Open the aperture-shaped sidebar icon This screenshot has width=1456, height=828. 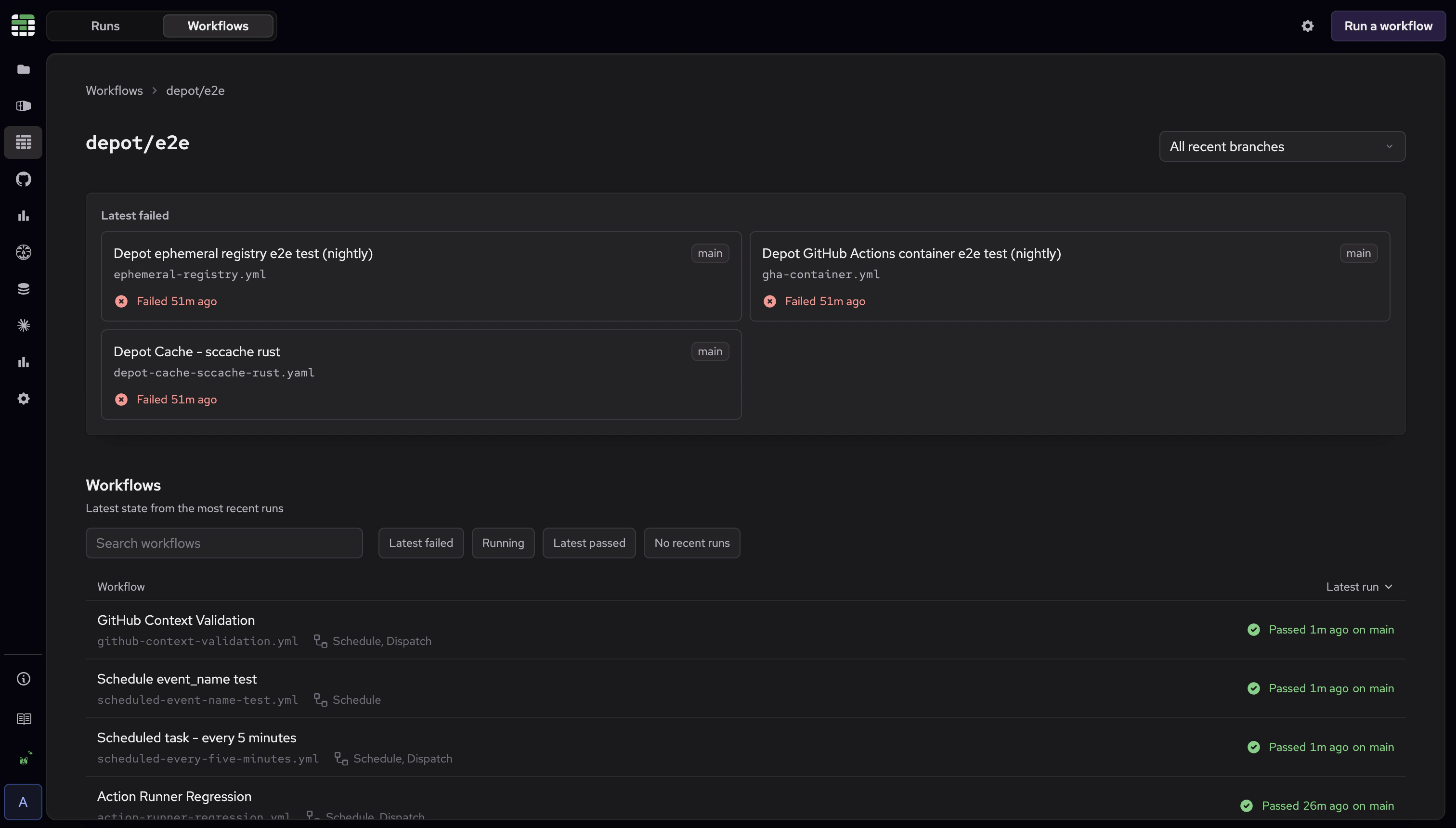(x=23, y=252)
